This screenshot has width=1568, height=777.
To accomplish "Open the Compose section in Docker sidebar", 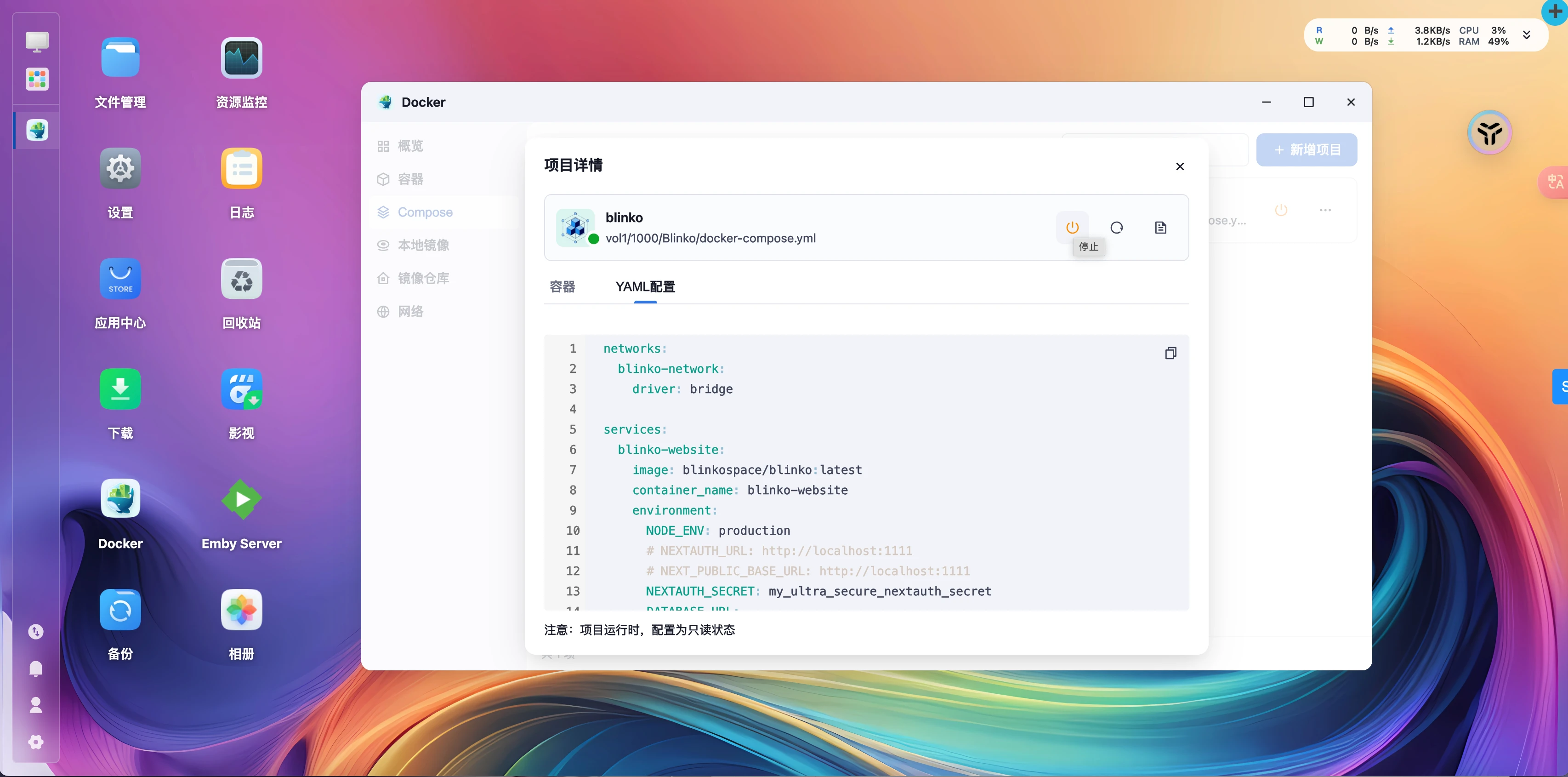I will pos(425,212).
